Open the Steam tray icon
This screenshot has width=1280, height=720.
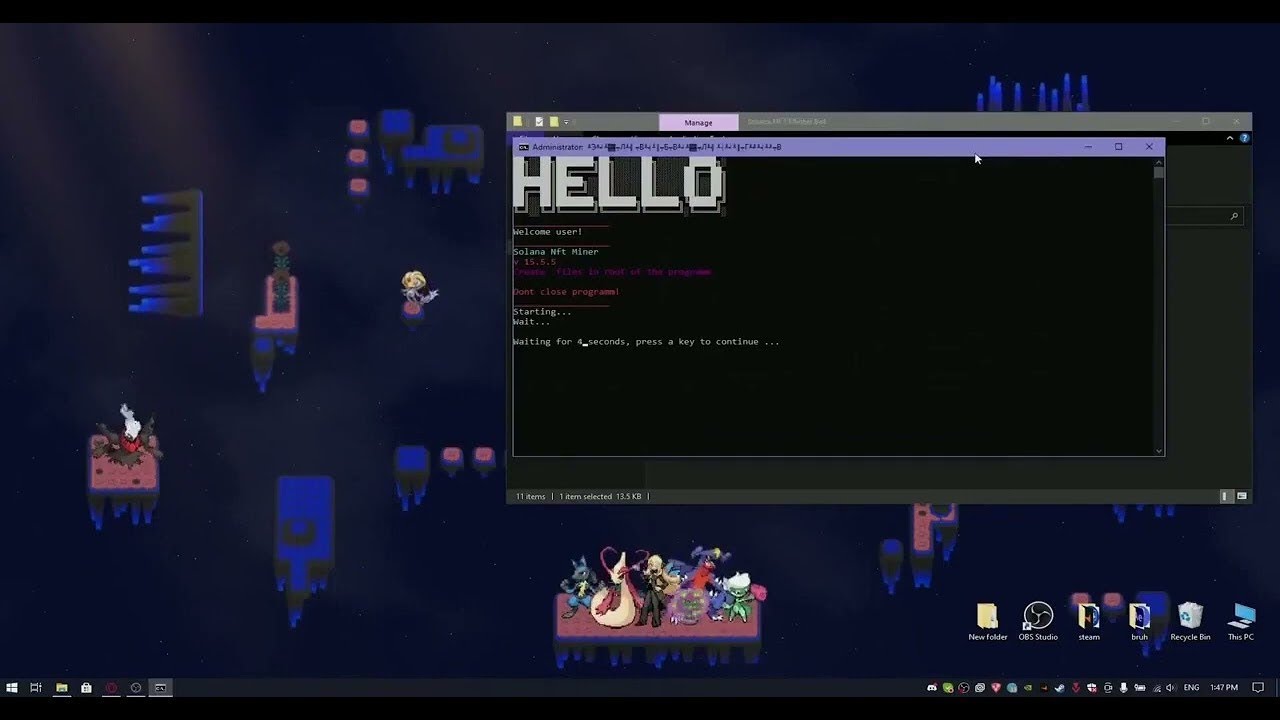tap(1059, 688)
